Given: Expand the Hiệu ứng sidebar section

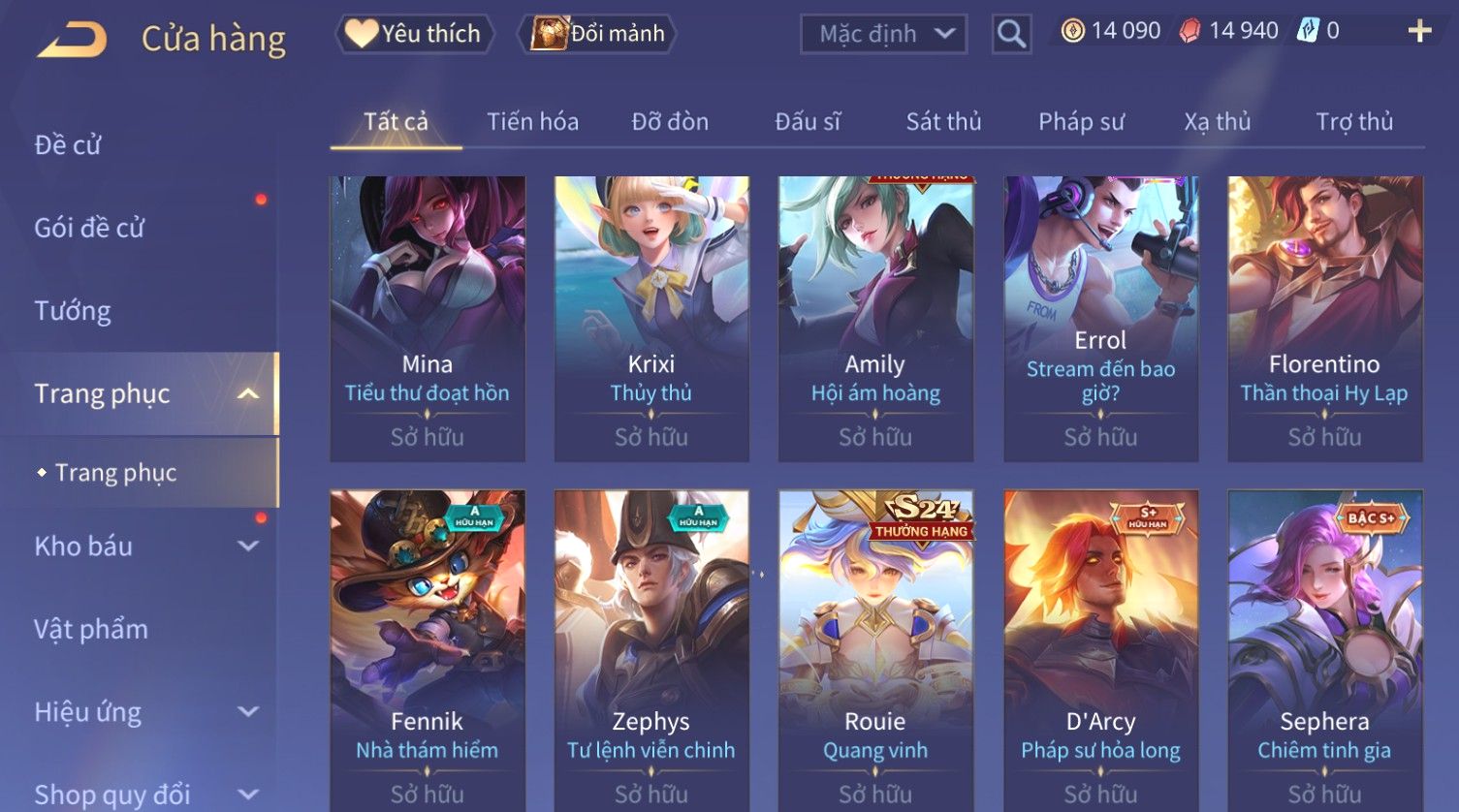Looking at the screenshot, I should point(248,712).
